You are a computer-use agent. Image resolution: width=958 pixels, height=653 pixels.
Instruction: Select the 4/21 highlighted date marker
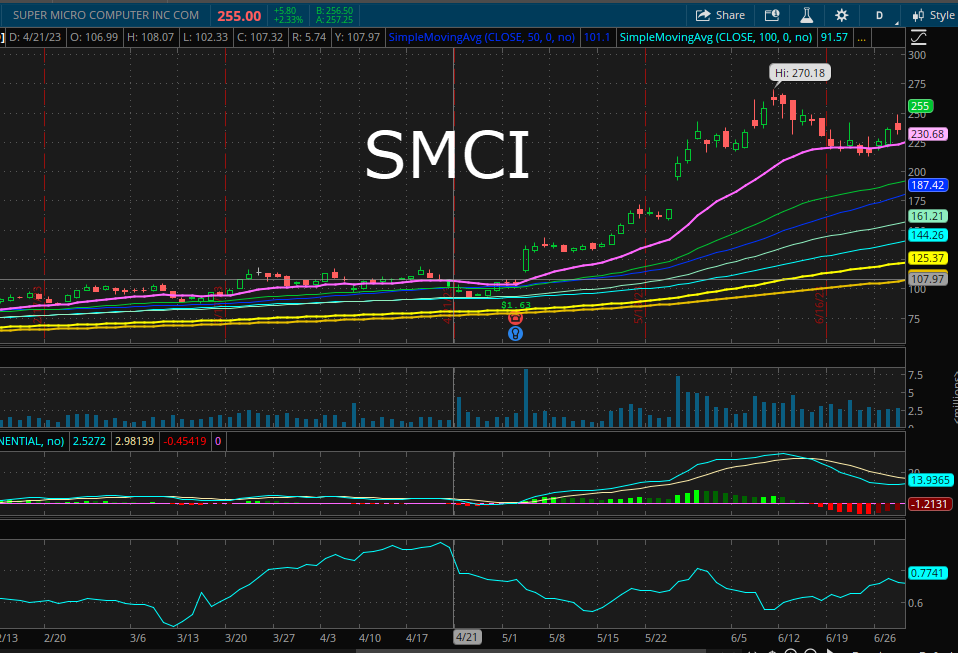[467, 637]
